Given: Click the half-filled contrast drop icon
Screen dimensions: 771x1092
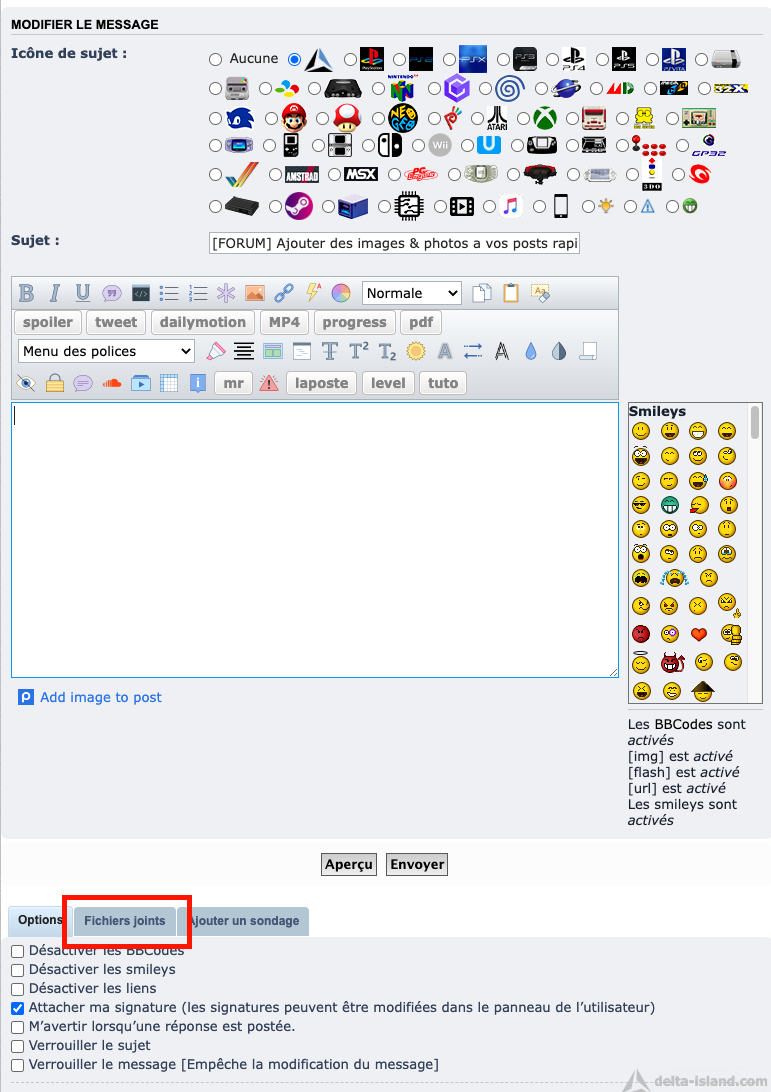Looking at the screenshot, I should (x=559, y=352).
